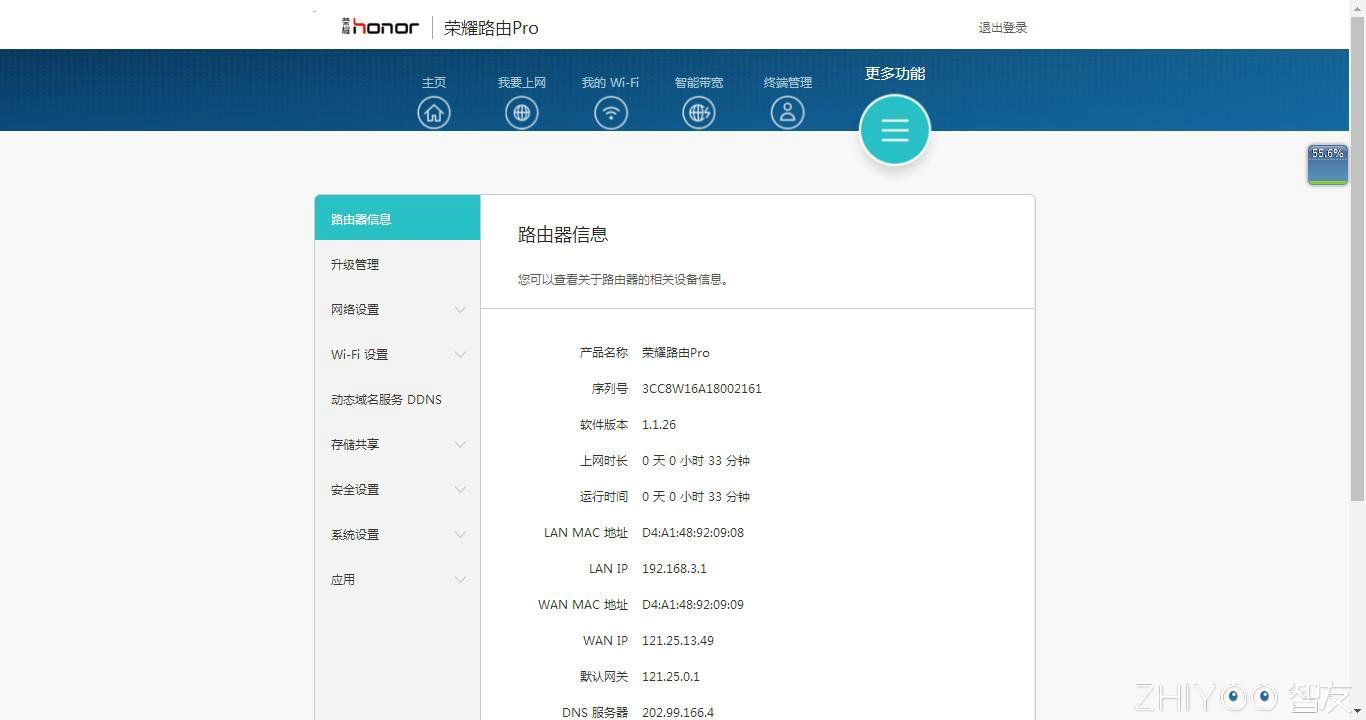Click the 产品名称 value 荣耀路由Pro

(676, 353)
